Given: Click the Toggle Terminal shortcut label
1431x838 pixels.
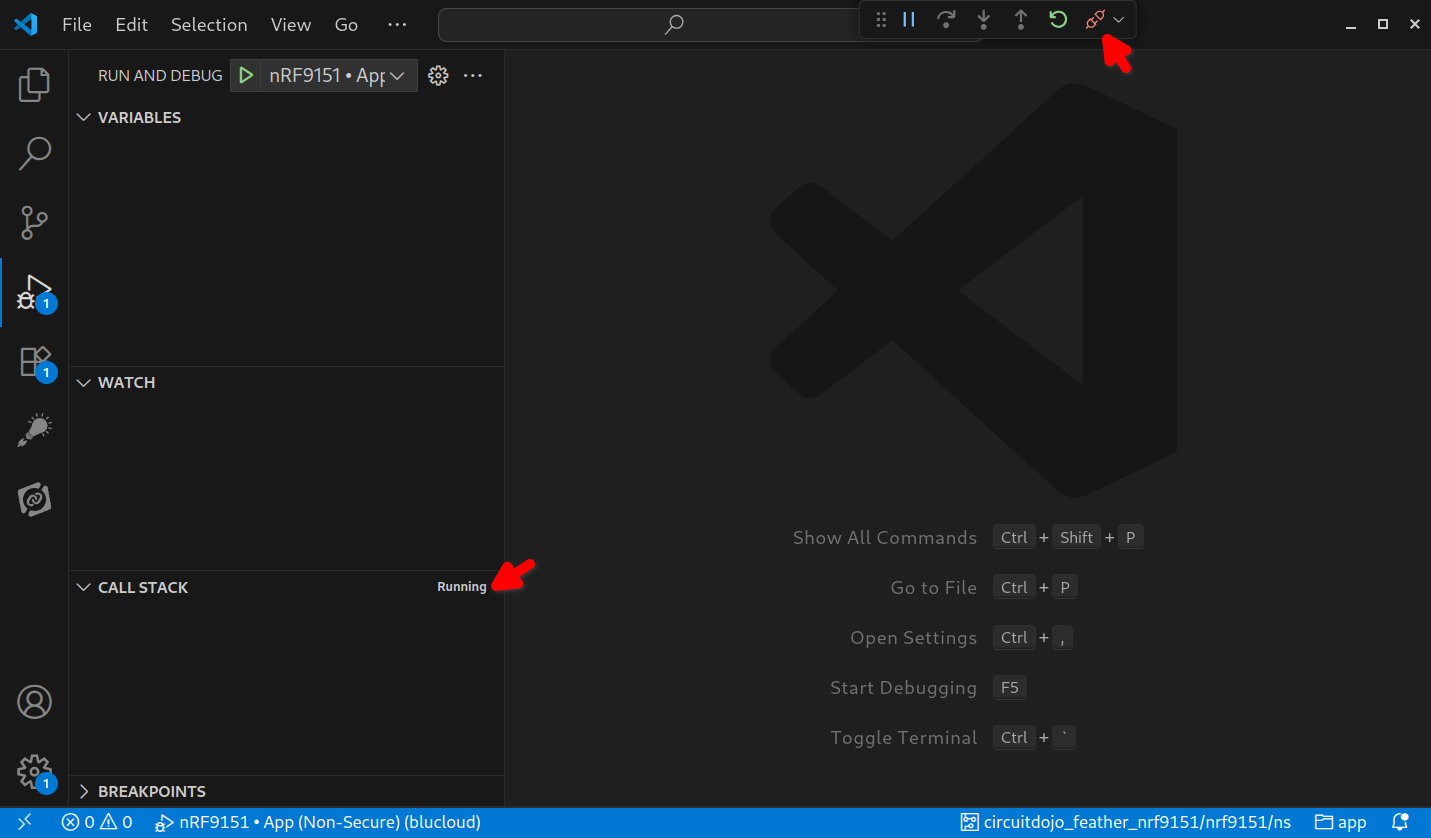Looking at the screenshot, I should [904, 738].
